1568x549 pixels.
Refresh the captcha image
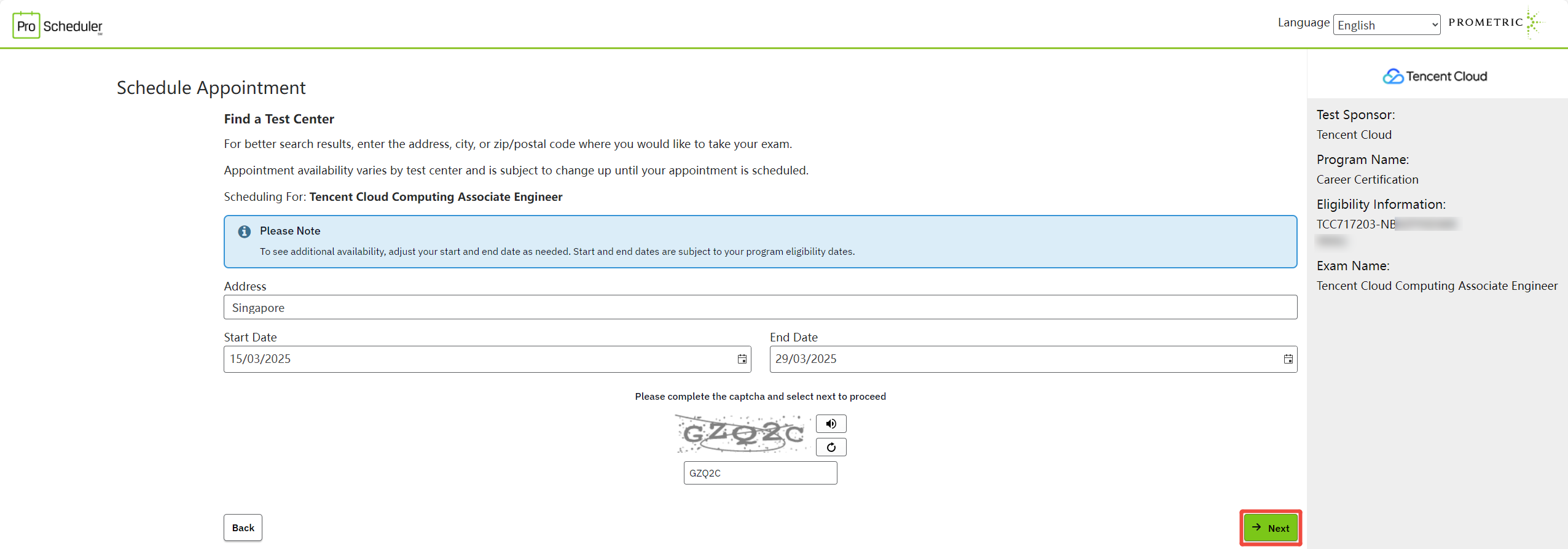tap(831, 447)
